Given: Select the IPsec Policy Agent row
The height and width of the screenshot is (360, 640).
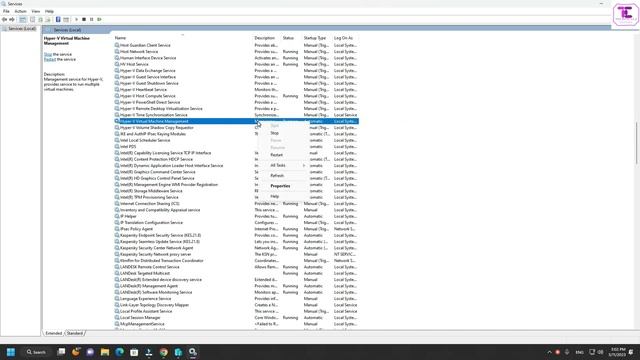Looking at the screenshot, I should 236,229.
